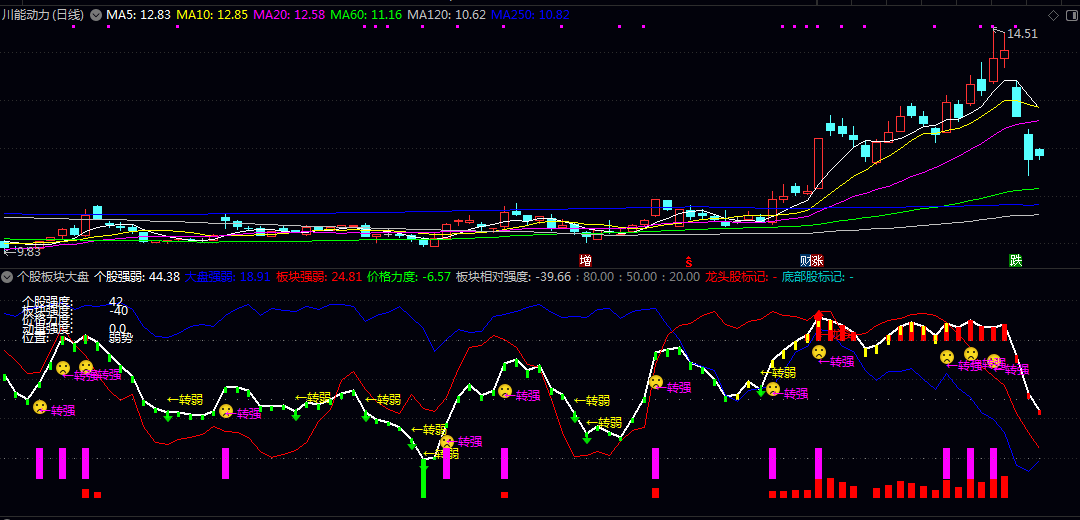Click the 价格力度 indicator value

click(408, 276)
